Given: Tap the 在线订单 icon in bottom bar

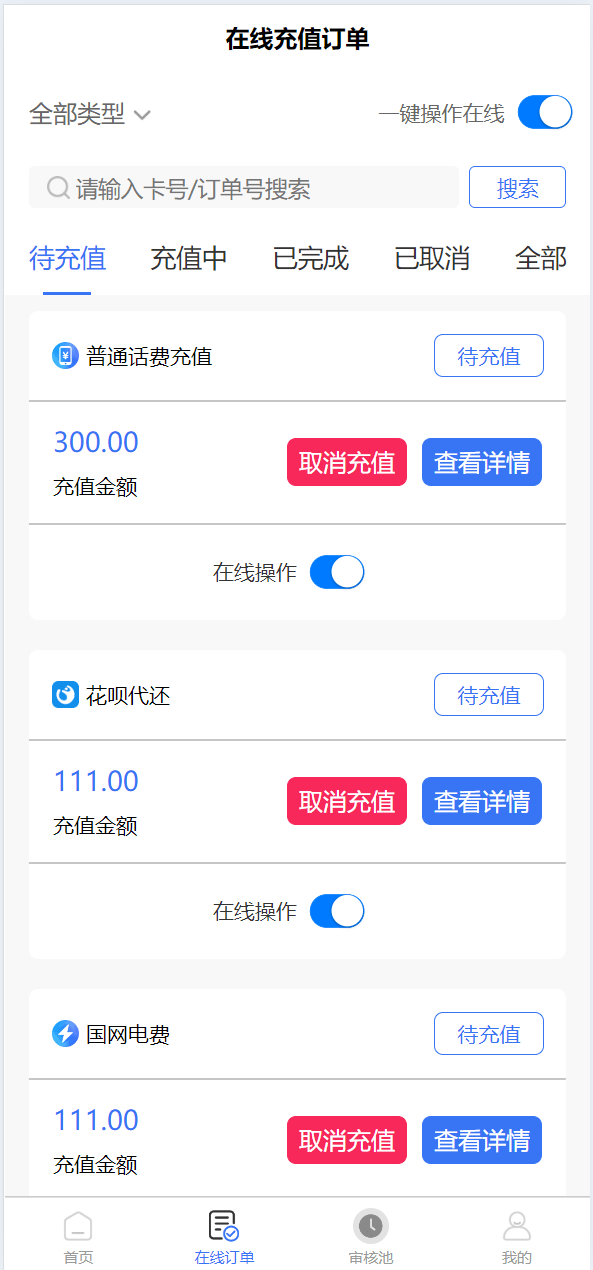Looking at the screenshot, I should pos(223,1226).
